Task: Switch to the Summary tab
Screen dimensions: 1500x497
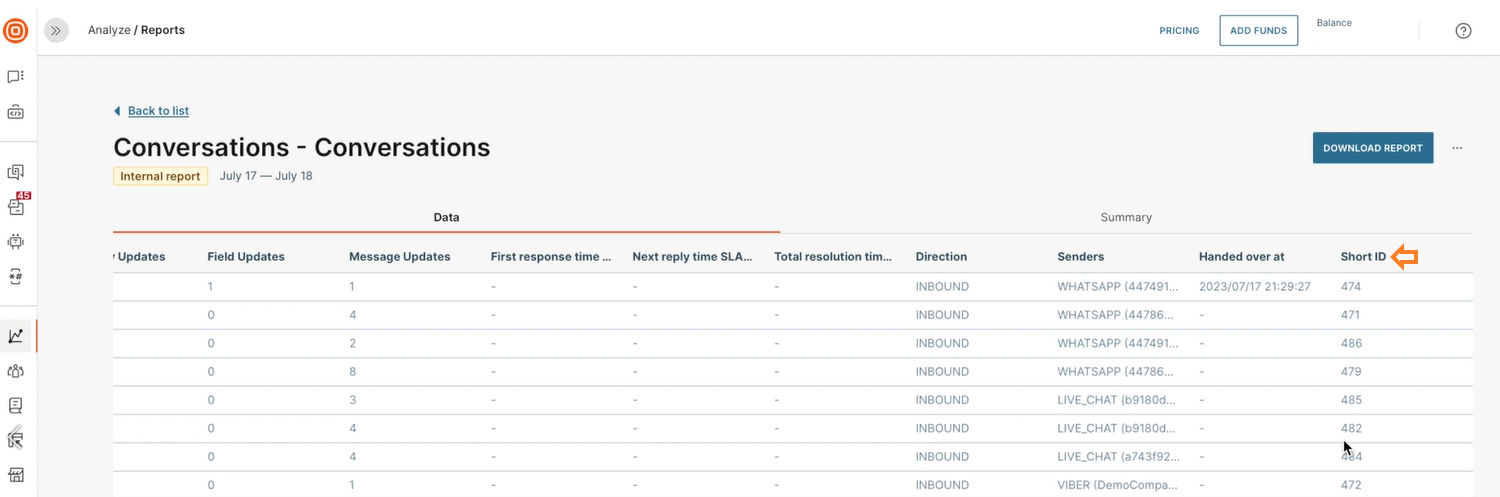Action: tap(1126, 217)
